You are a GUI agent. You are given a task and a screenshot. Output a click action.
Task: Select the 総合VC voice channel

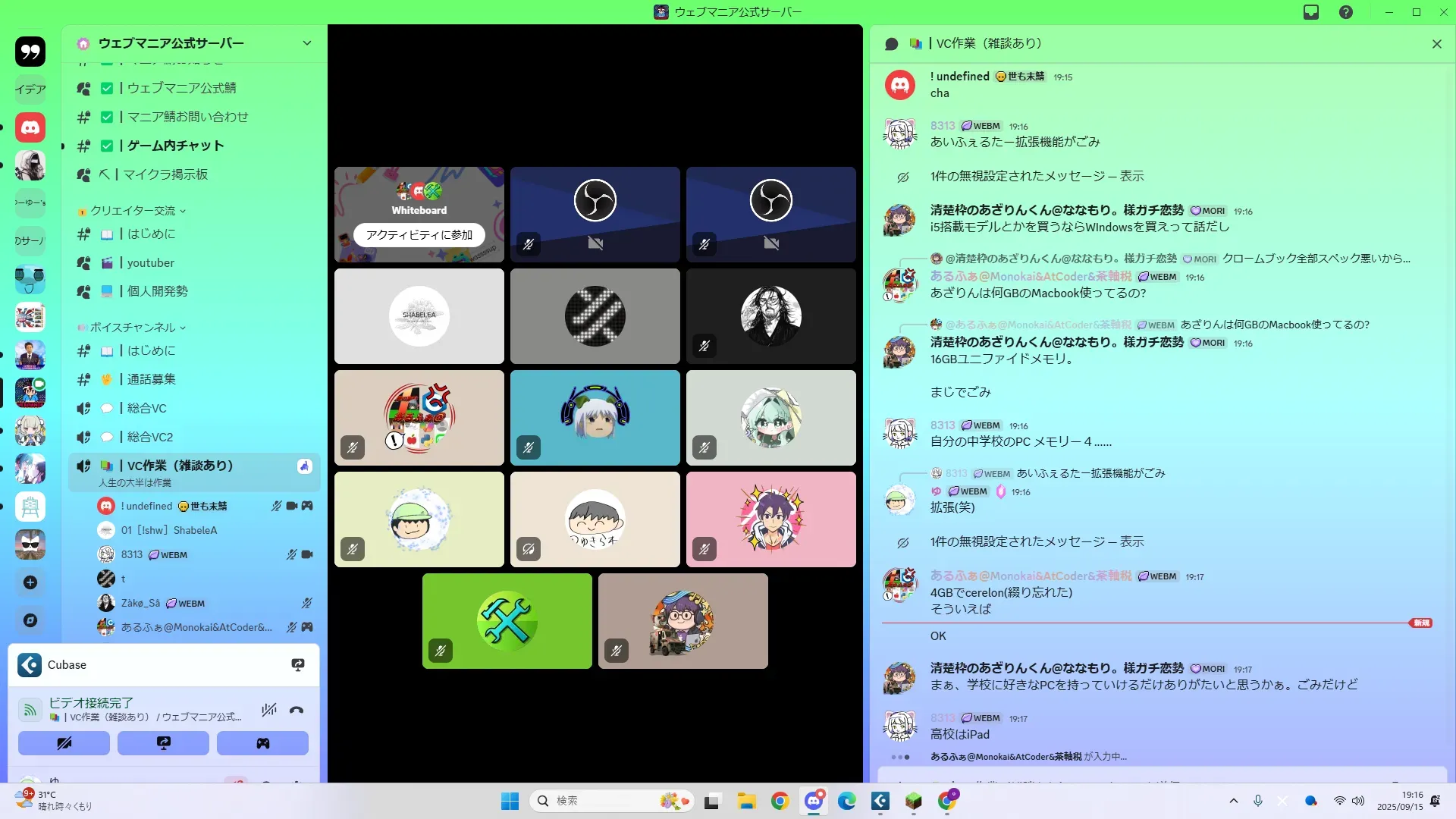click(x=146, y=408)
